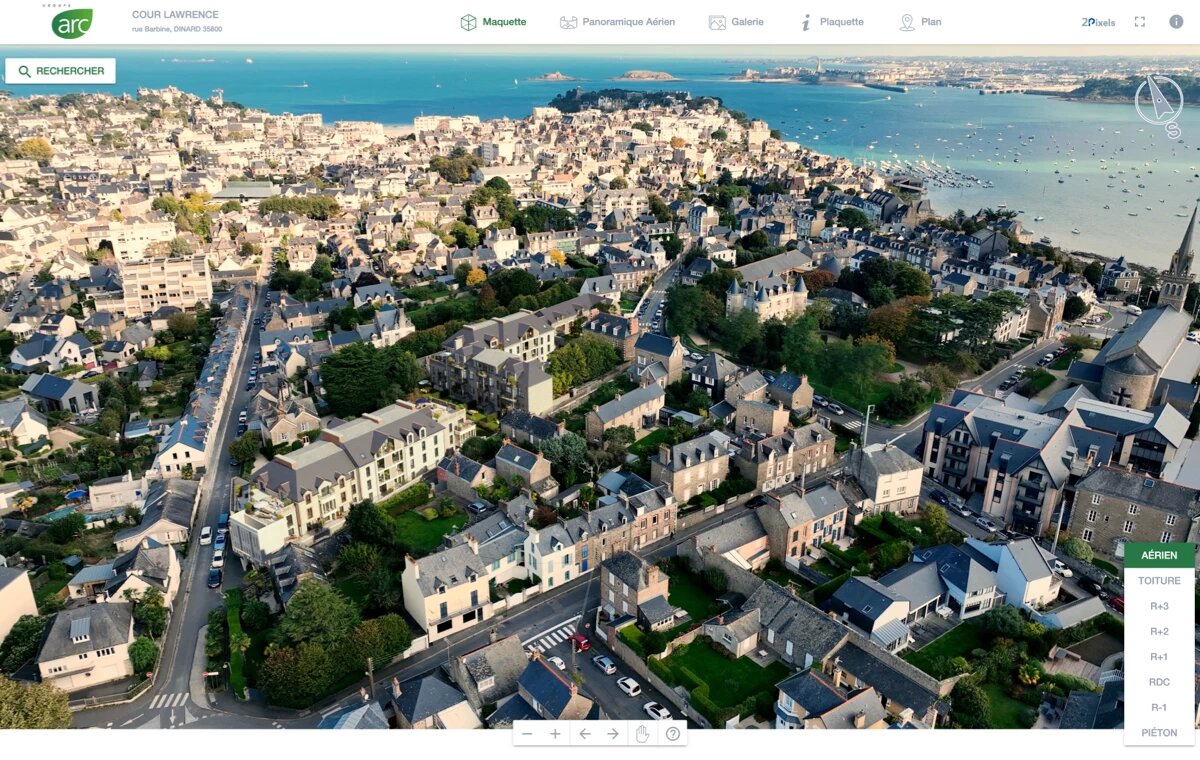Toggle fullscreen mode icon
Viewport: 1200px width, 760px height.
(x=1139, y=22)
